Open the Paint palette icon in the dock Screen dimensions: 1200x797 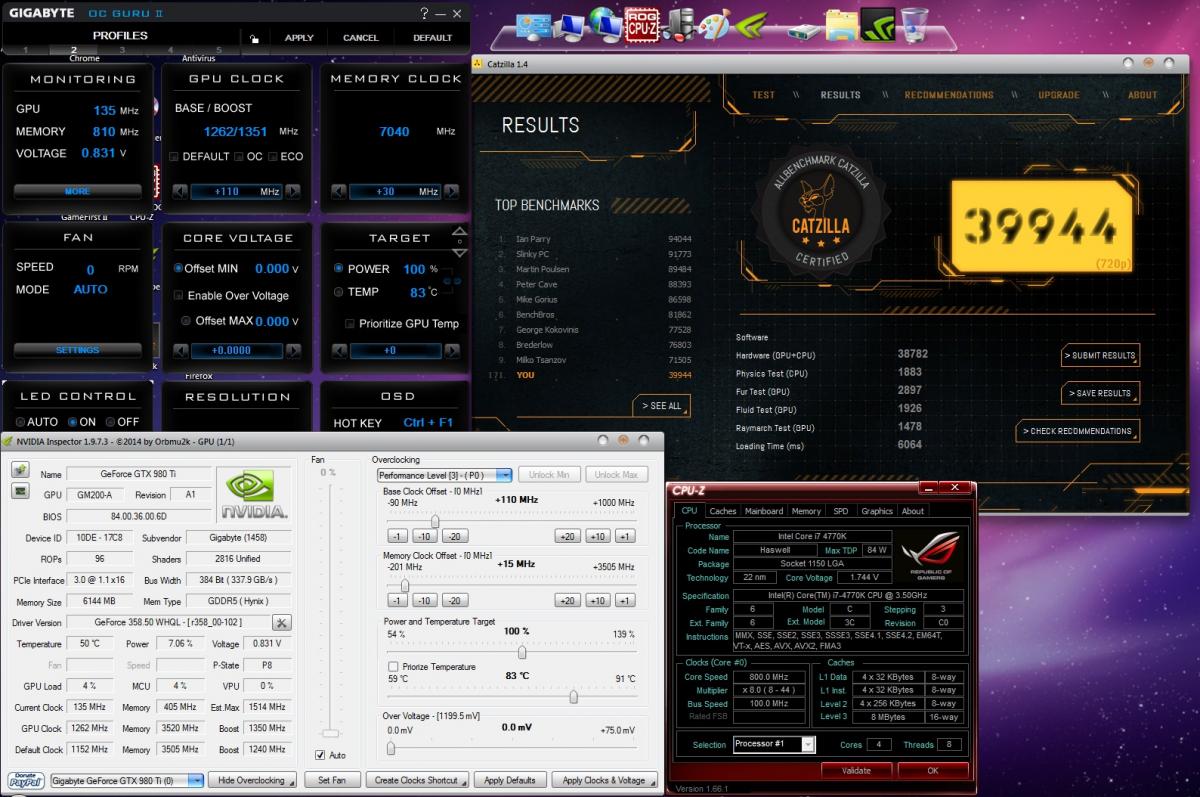pyautogui.click(x=714, y=23)
